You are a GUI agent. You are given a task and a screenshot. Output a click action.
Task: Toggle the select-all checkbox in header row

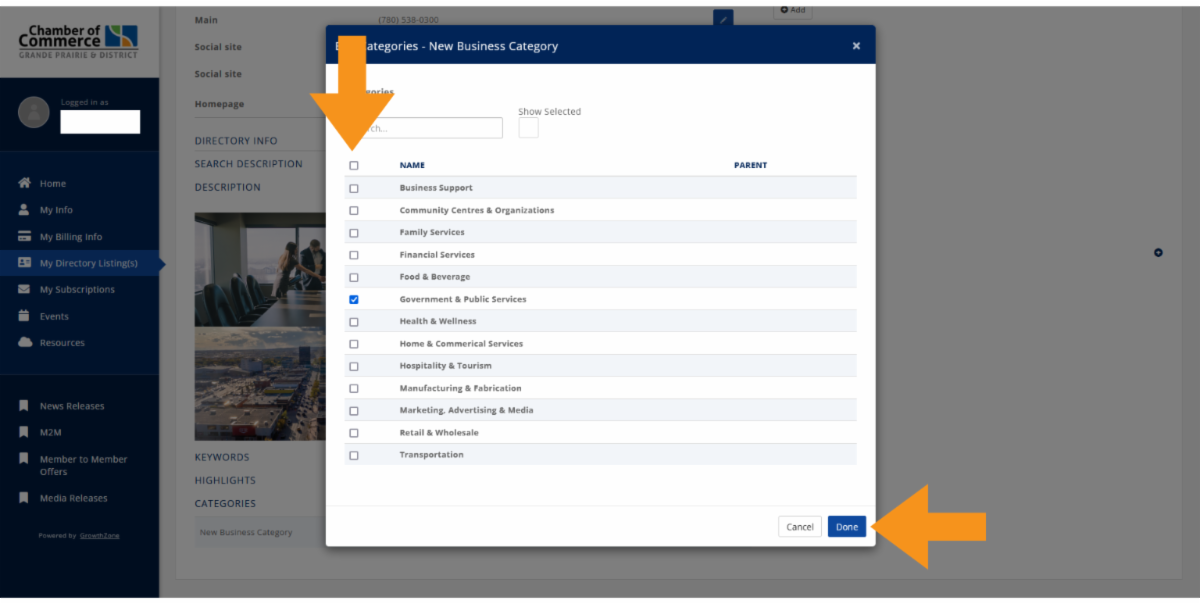[354, 166]
